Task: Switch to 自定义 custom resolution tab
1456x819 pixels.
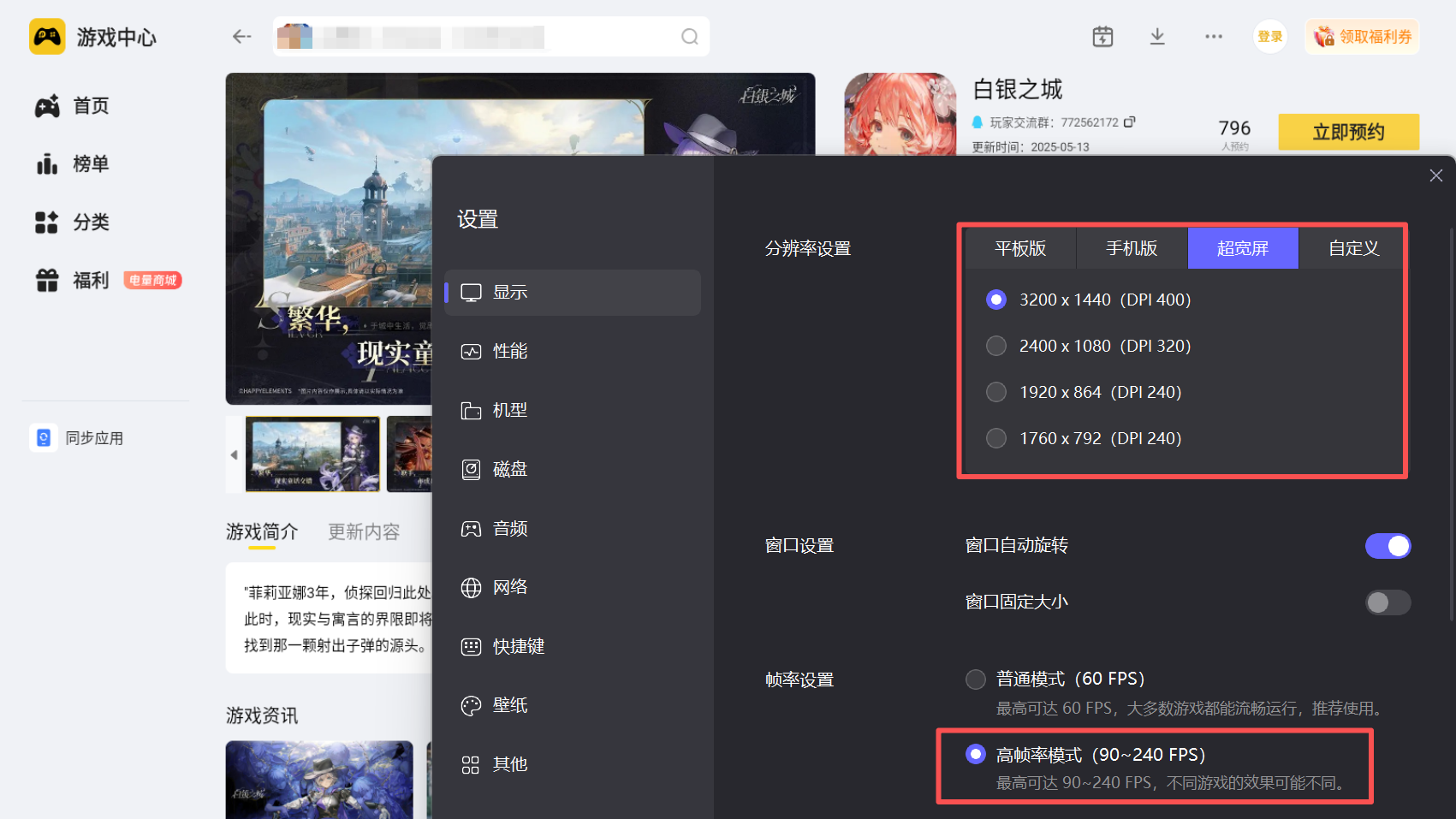Action: pos(1352,248)
